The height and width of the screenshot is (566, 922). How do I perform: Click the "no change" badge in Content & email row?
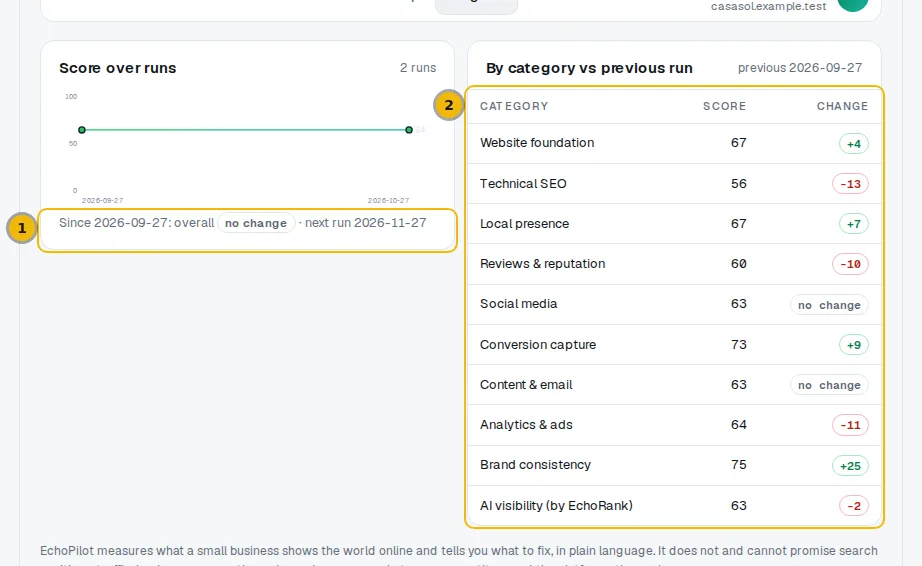(x=829, y=385)
